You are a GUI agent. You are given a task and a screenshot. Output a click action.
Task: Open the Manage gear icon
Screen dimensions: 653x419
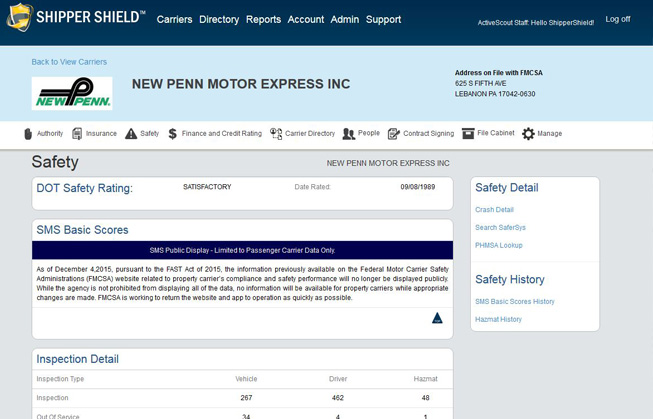(528, 134)
